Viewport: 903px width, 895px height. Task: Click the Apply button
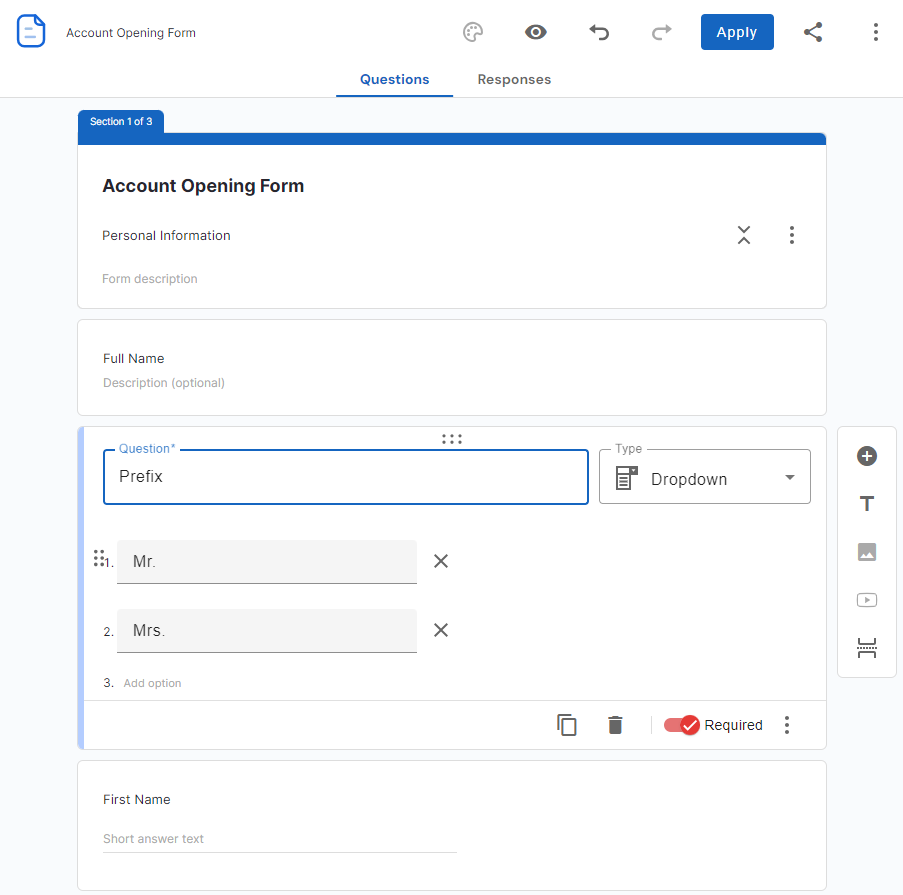737,32
